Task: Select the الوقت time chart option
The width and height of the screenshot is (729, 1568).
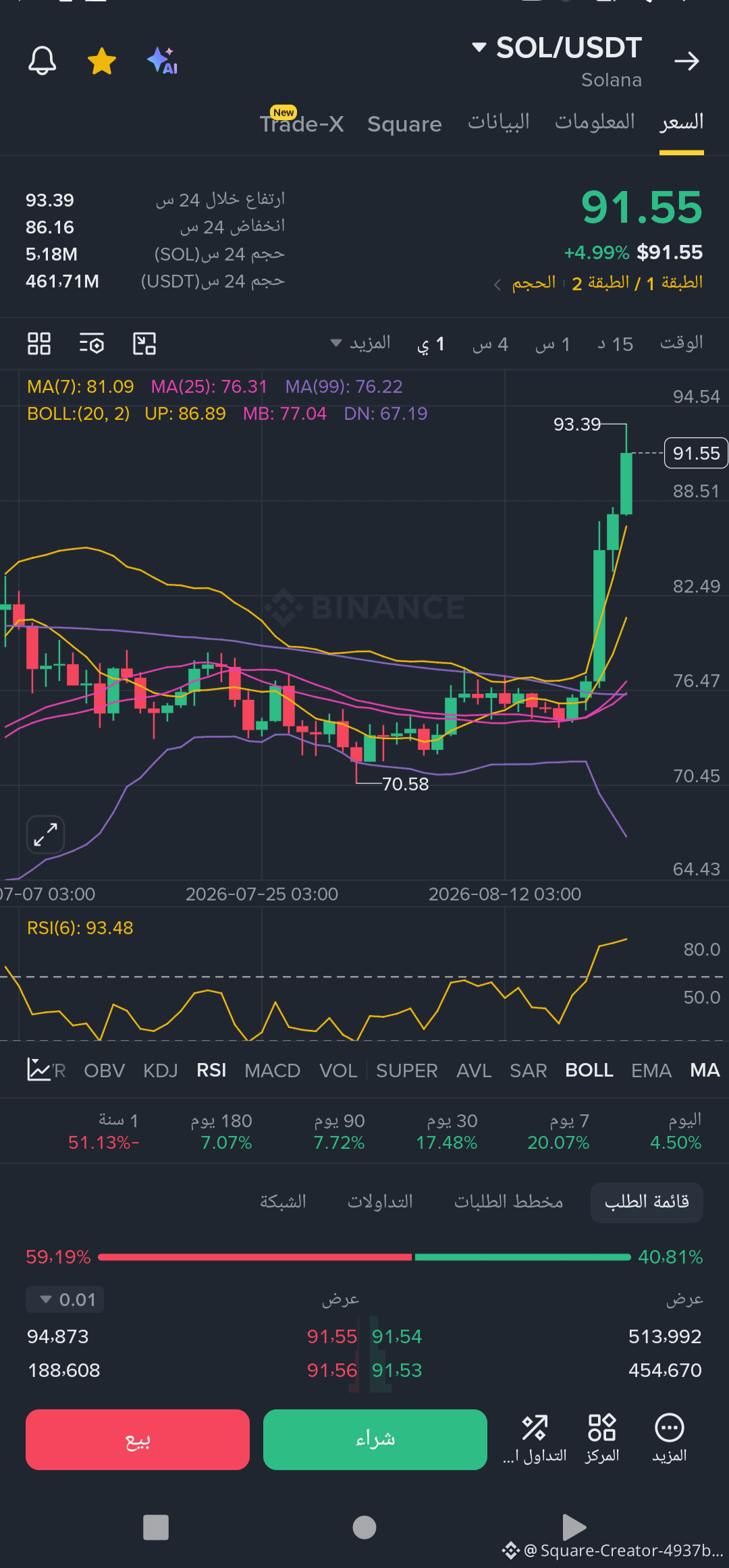Action: (x=682, y=343)
